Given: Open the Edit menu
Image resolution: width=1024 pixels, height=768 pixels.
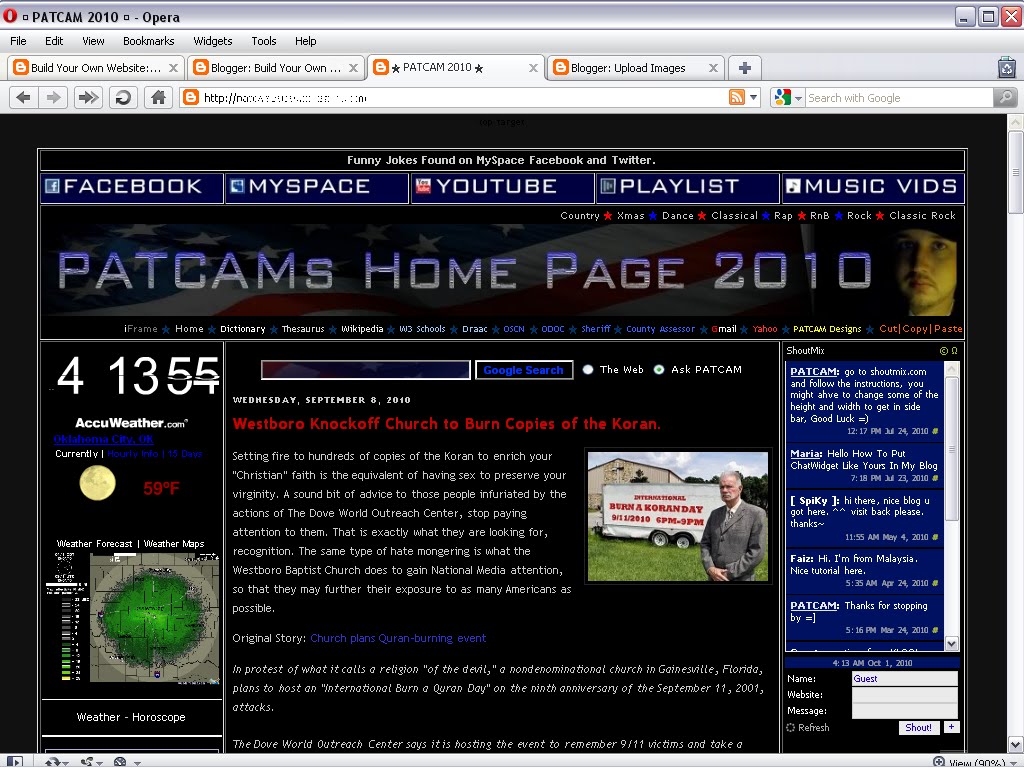Looking at the screenshot, I should click(x=54, y=41).
